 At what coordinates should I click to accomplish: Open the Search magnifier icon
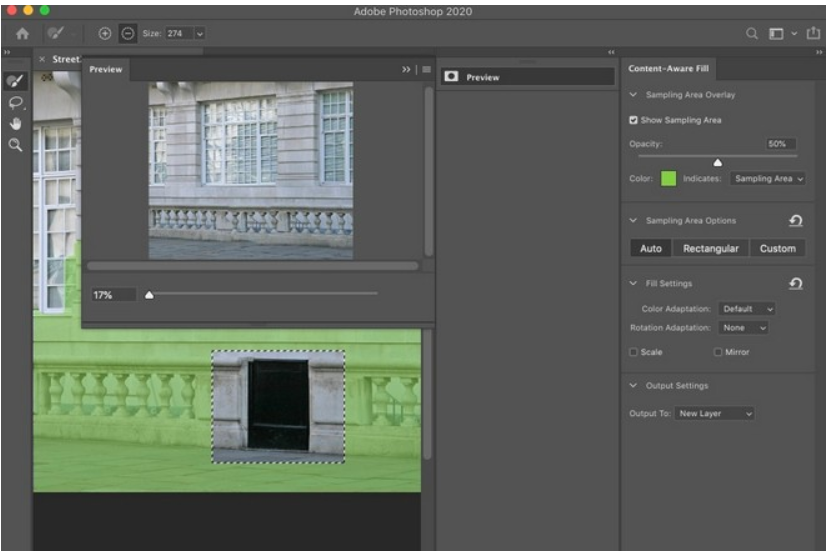751,34
